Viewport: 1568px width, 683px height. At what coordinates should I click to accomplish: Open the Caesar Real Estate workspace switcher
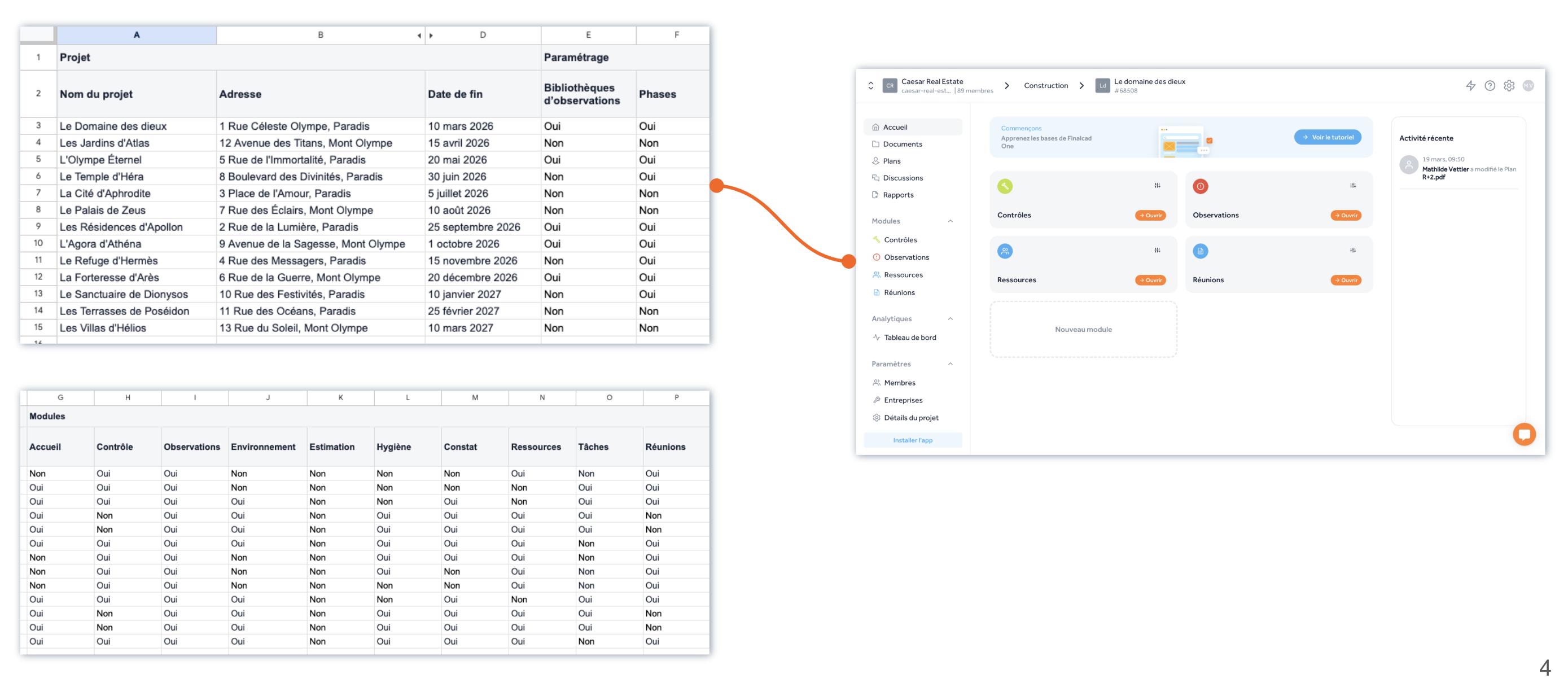[x=871, y=86]
